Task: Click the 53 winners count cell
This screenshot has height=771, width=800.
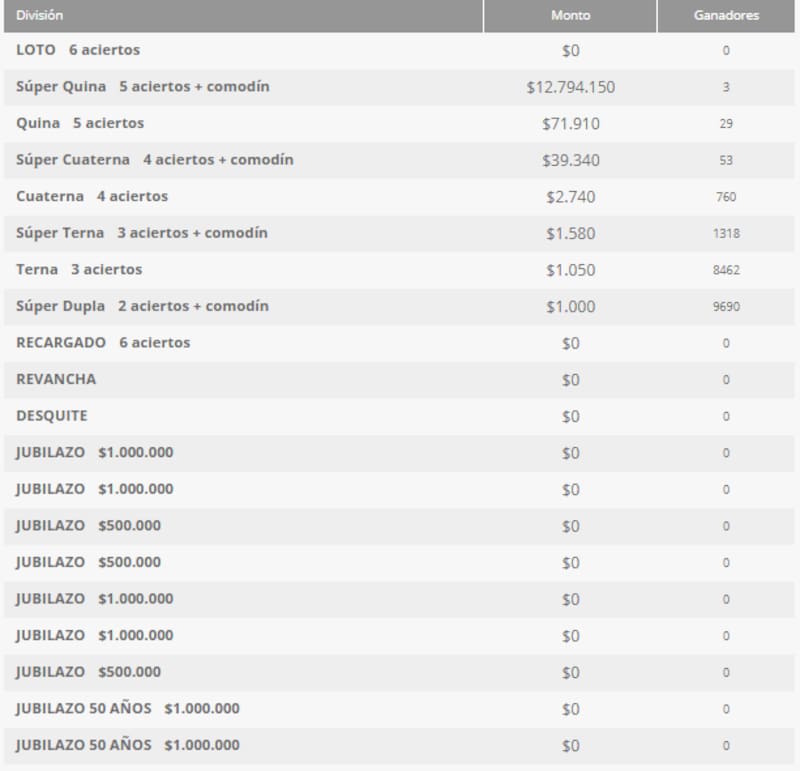Action: (x=726, y=160)
